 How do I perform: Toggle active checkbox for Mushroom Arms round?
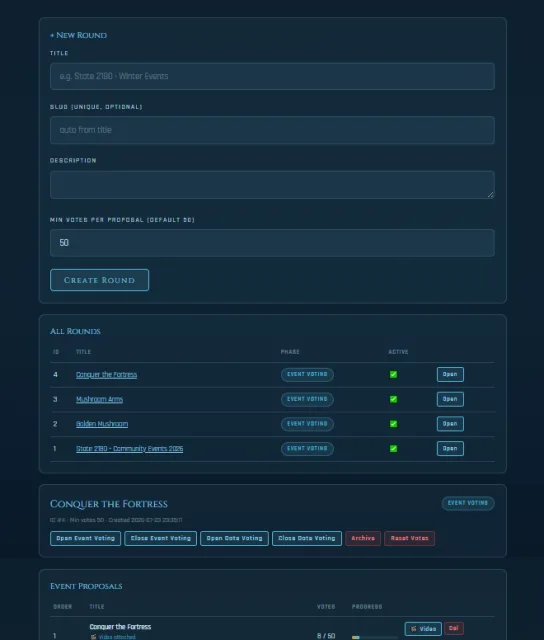tap(393, 399)
